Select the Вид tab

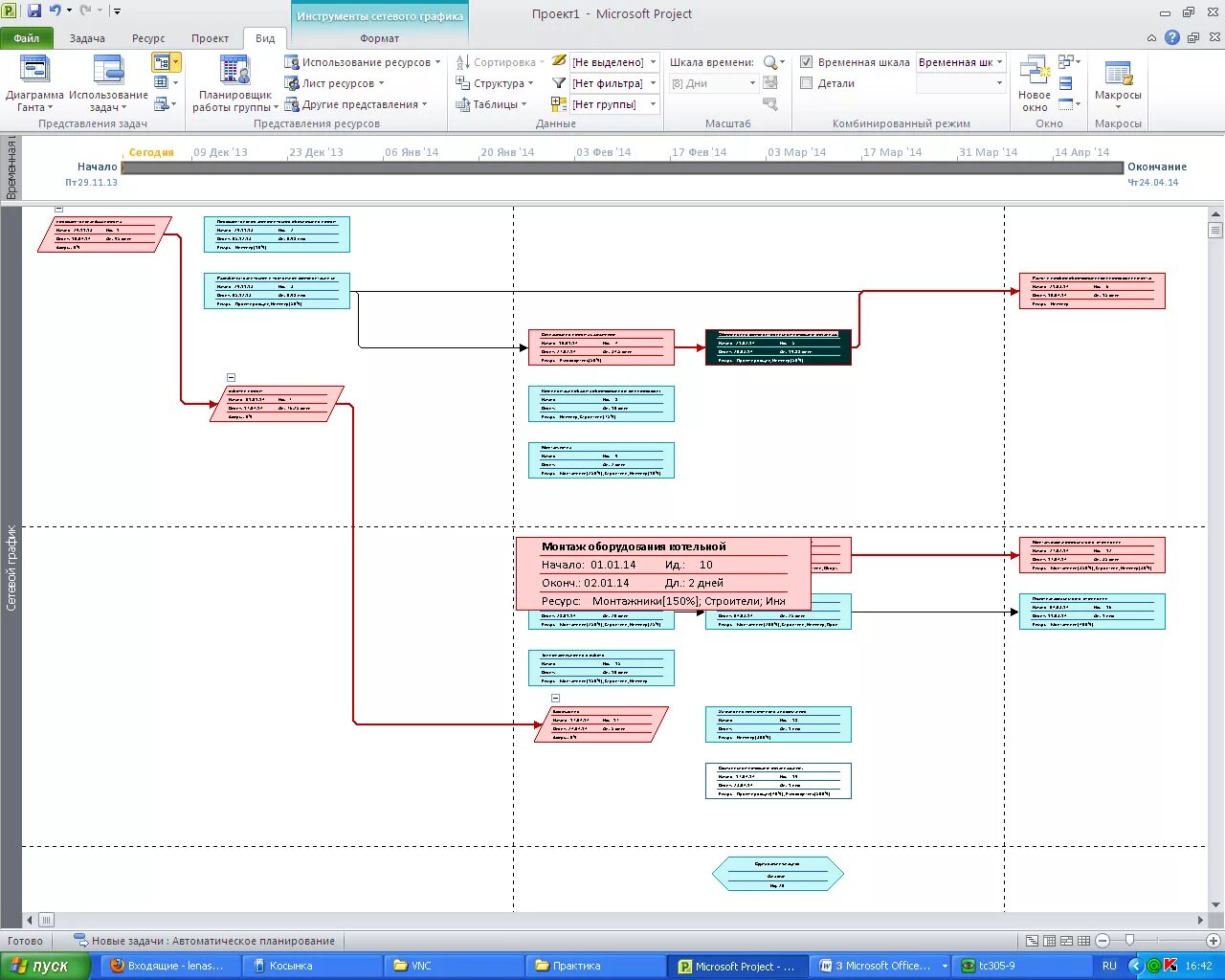click(x=265, y=38)
